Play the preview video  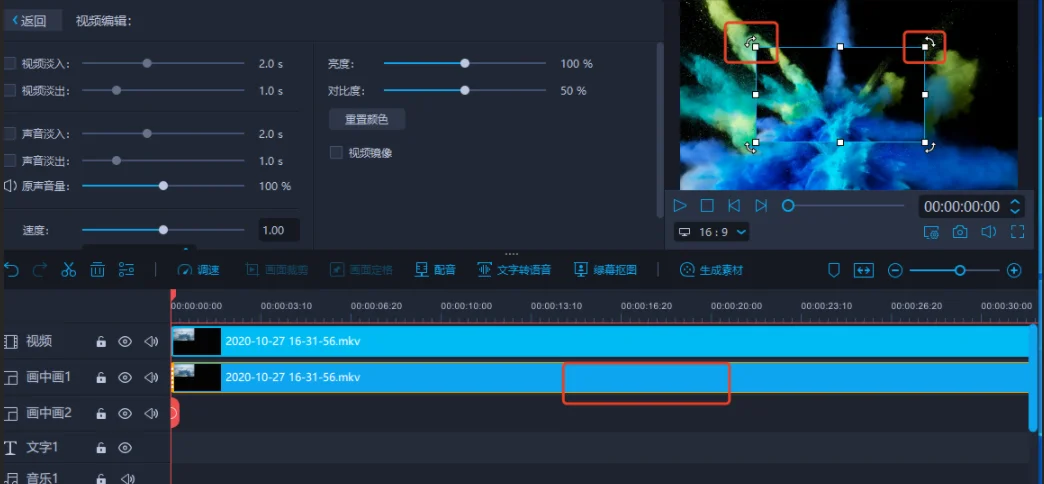pos(680,206)
